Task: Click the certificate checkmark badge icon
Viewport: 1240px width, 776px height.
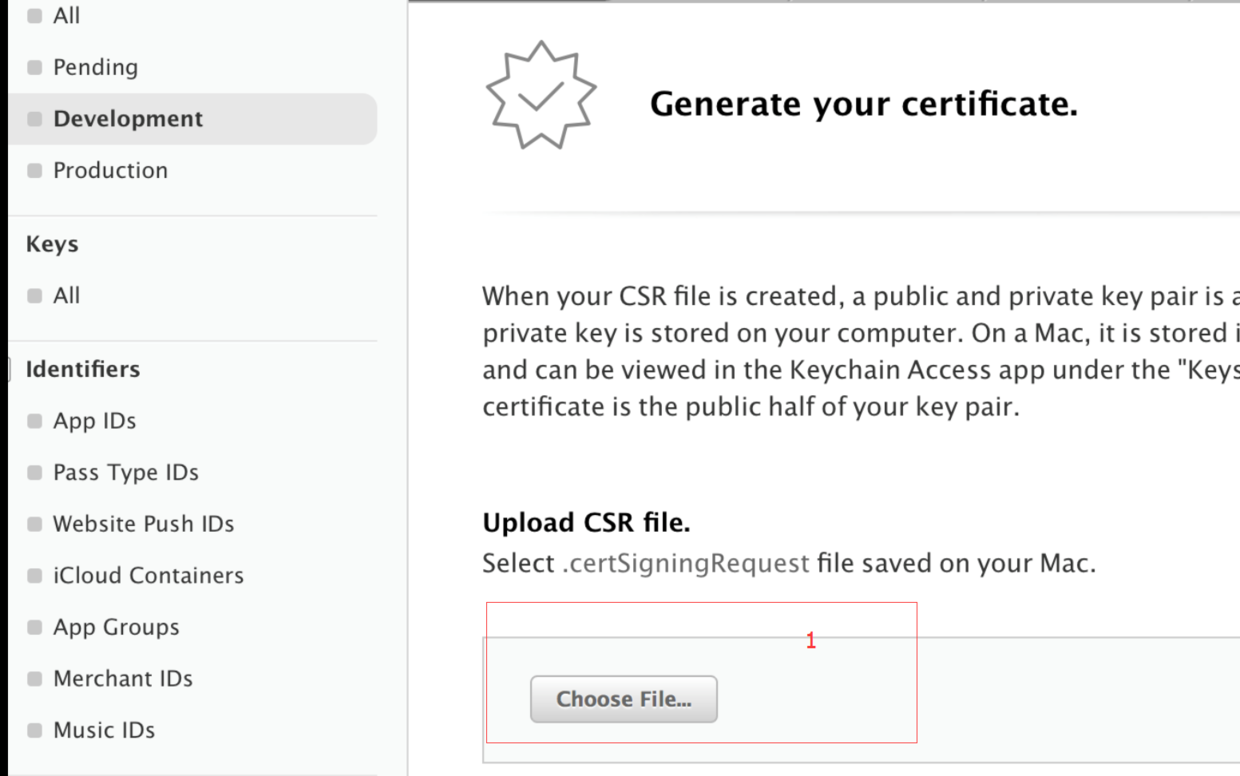Action: 541,95
